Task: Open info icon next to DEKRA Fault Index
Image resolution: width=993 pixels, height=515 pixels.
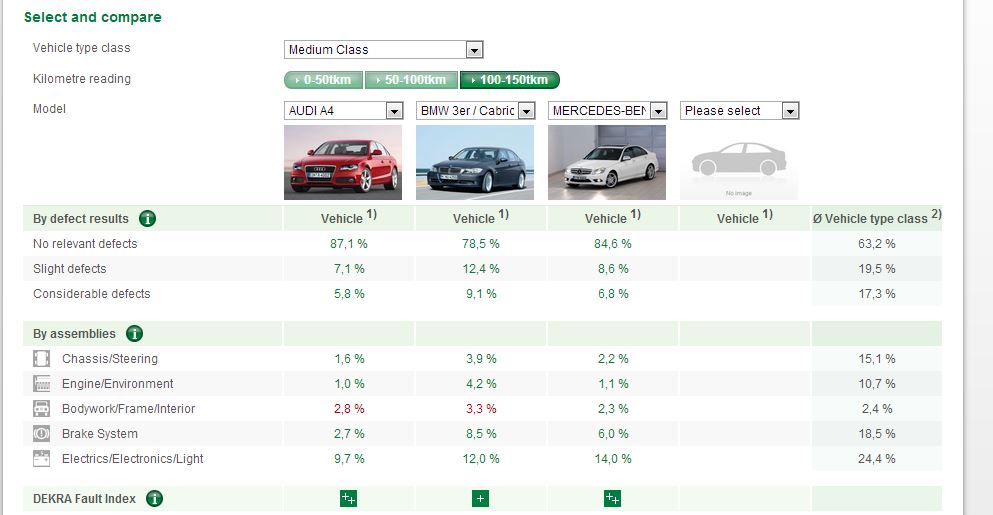Action: 155,498
